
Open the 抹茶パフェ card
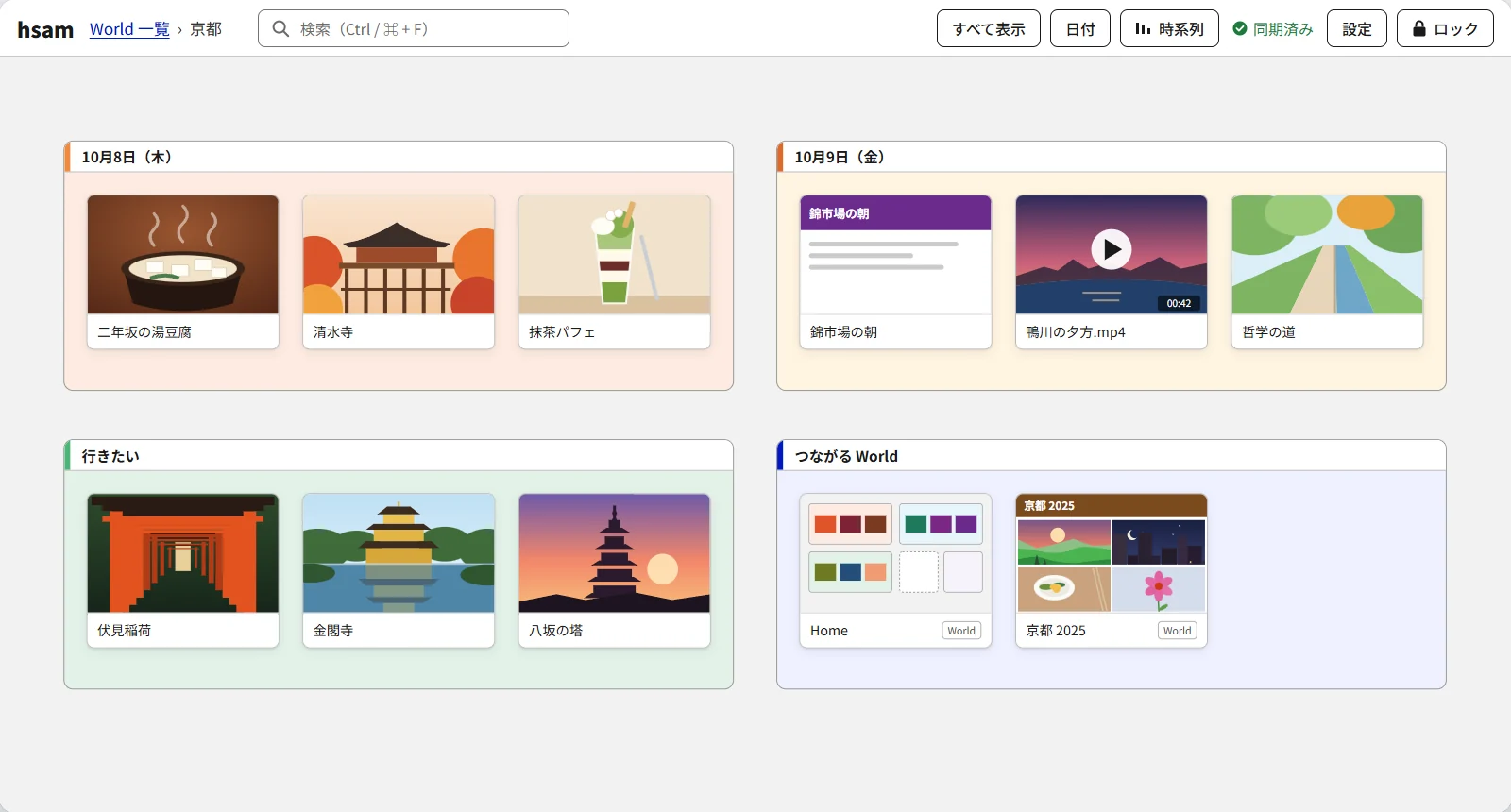(x=614, y=272)
